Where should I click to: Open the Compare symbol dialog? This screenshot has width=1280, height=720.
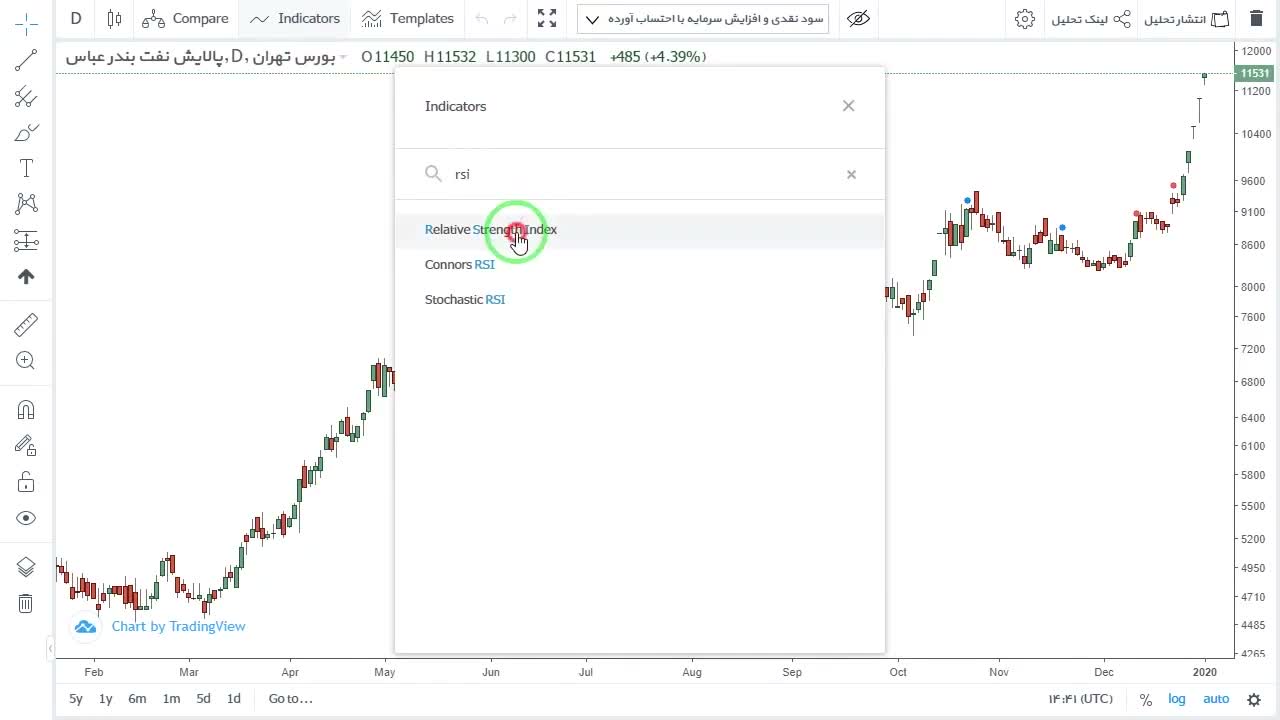click(186, 18)
